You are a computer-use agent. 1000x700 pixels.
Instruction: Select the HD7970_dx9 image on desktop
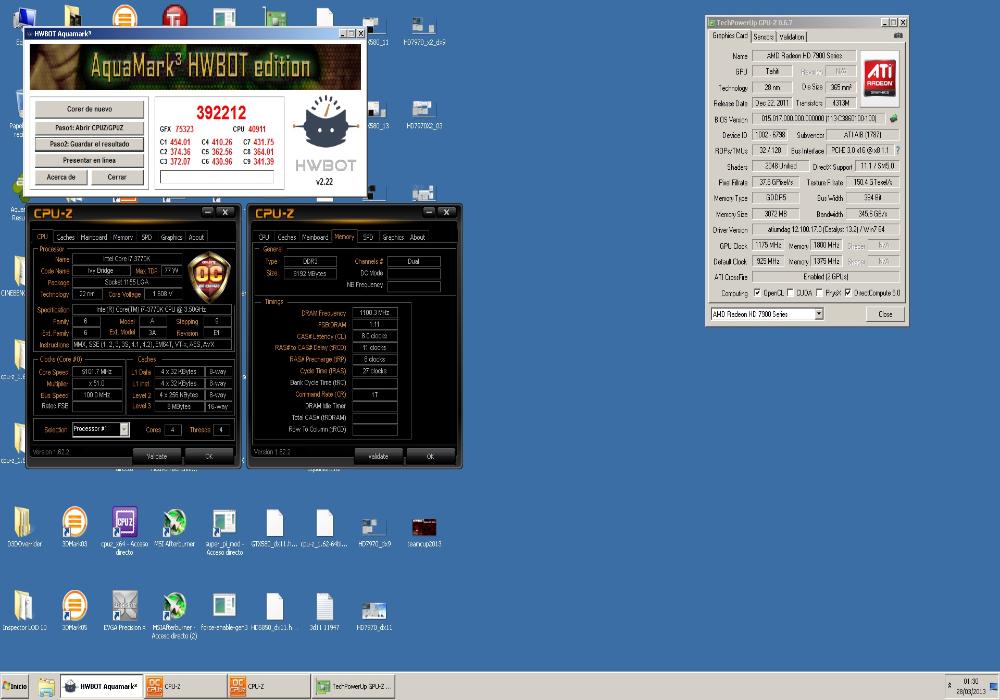pos(374,531)
